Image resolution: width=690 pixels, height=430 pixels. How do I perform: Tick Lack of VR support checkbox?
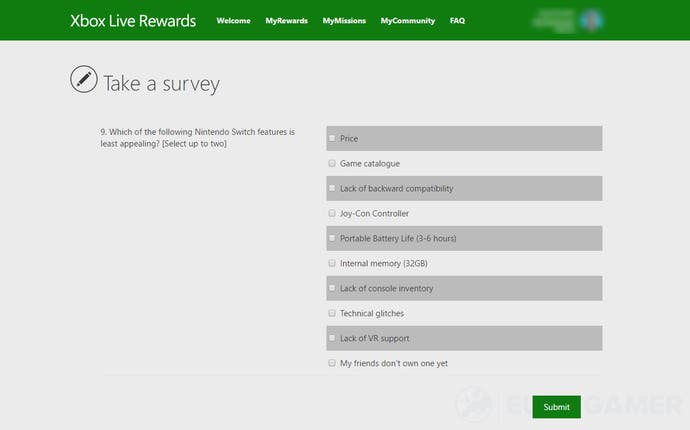click(x=332, y=338)
